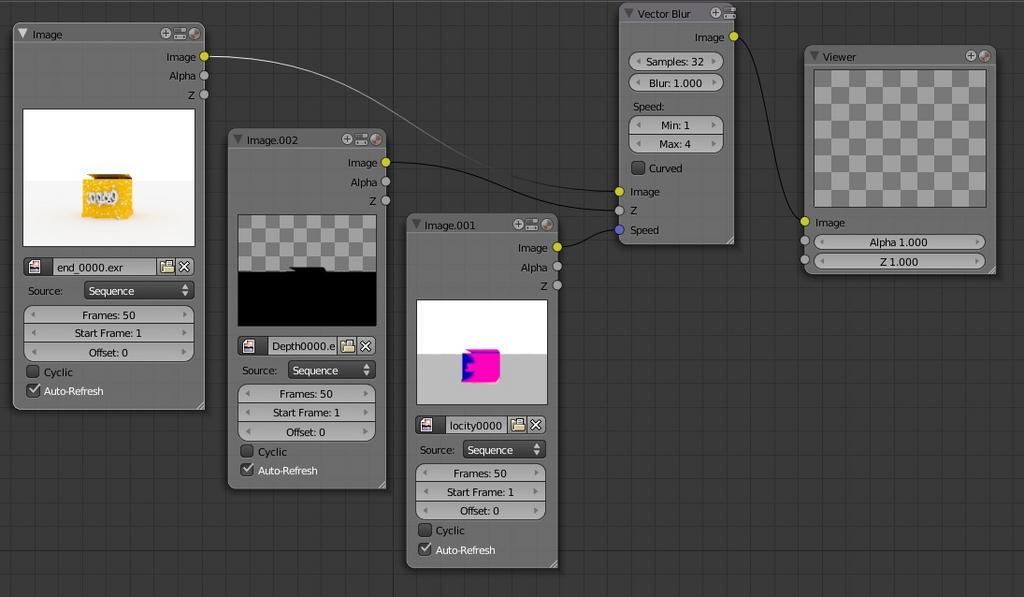Click image datablock icon beside end_0000.exr
Screen dimensions: 1024x597
point(35,266)
